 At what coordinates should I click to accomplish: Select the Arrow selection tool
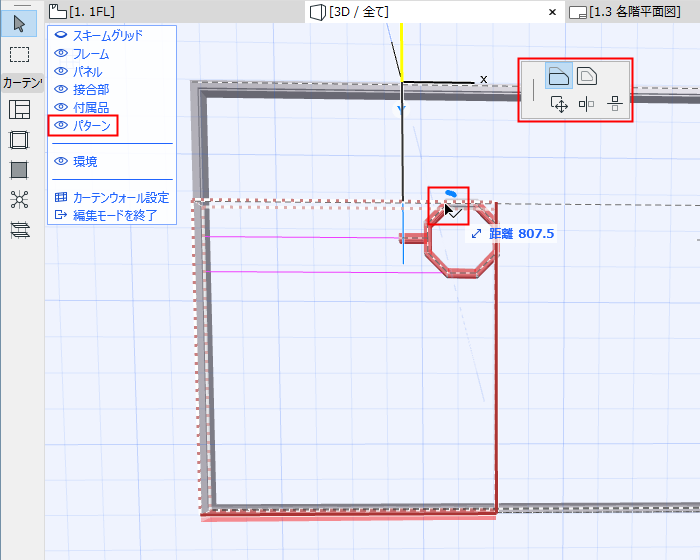(19, 24)
